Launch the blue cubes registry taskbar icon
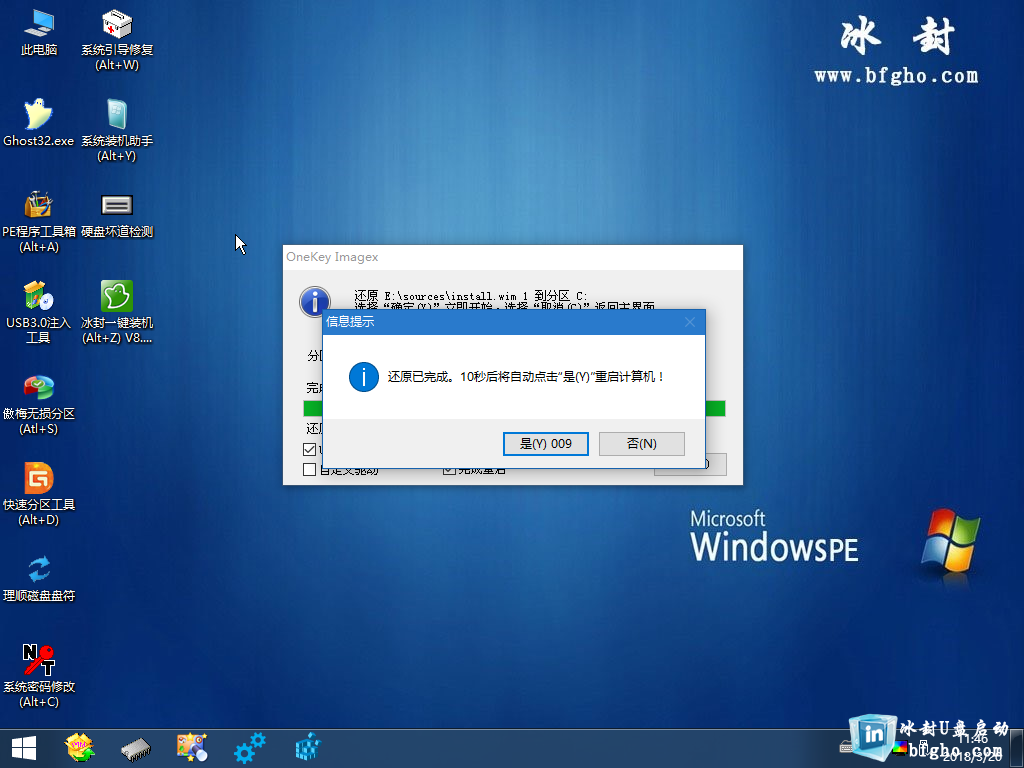 pos(308,748)
